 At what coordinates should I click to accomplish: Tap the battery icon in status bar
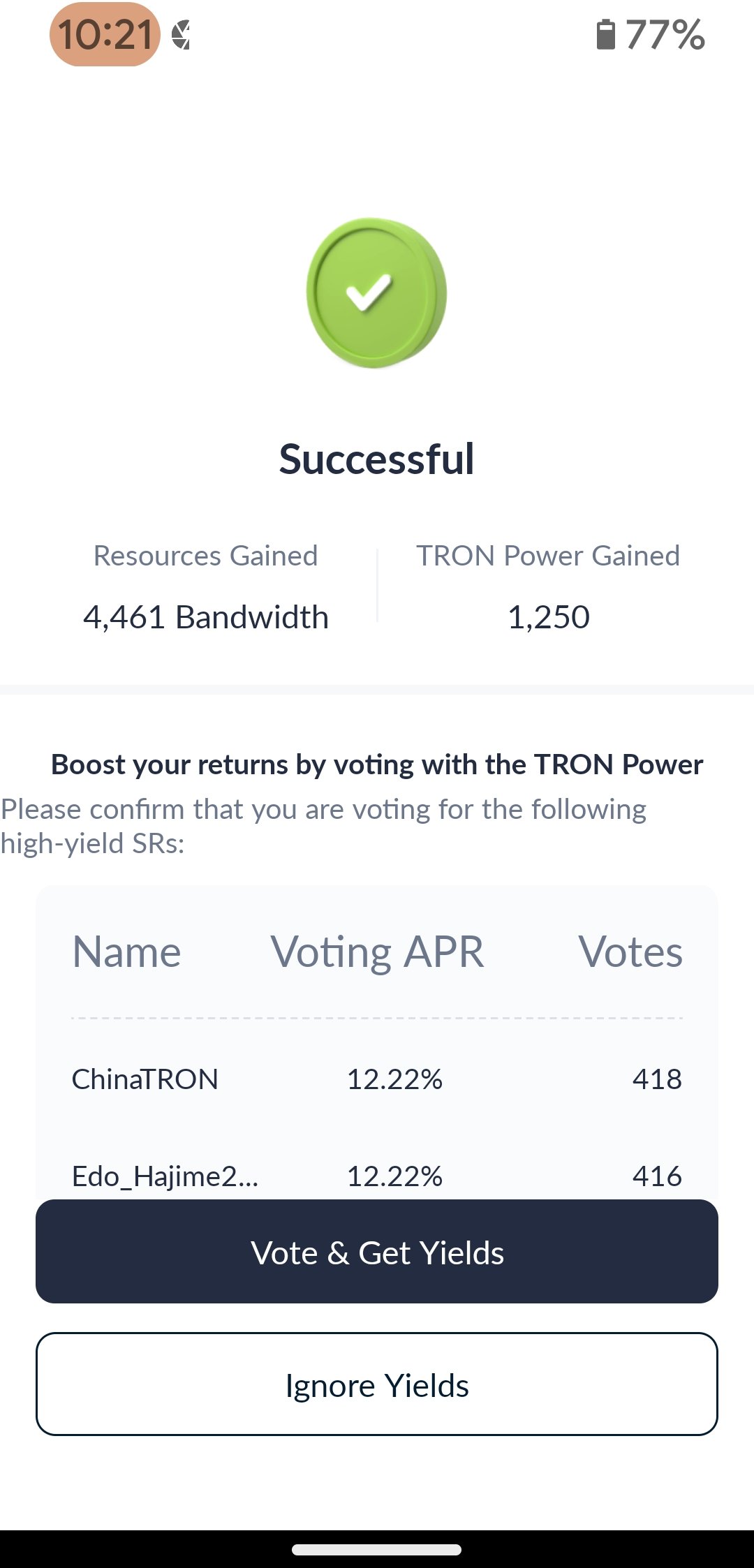pyautogui.click(x=605, y=35)
